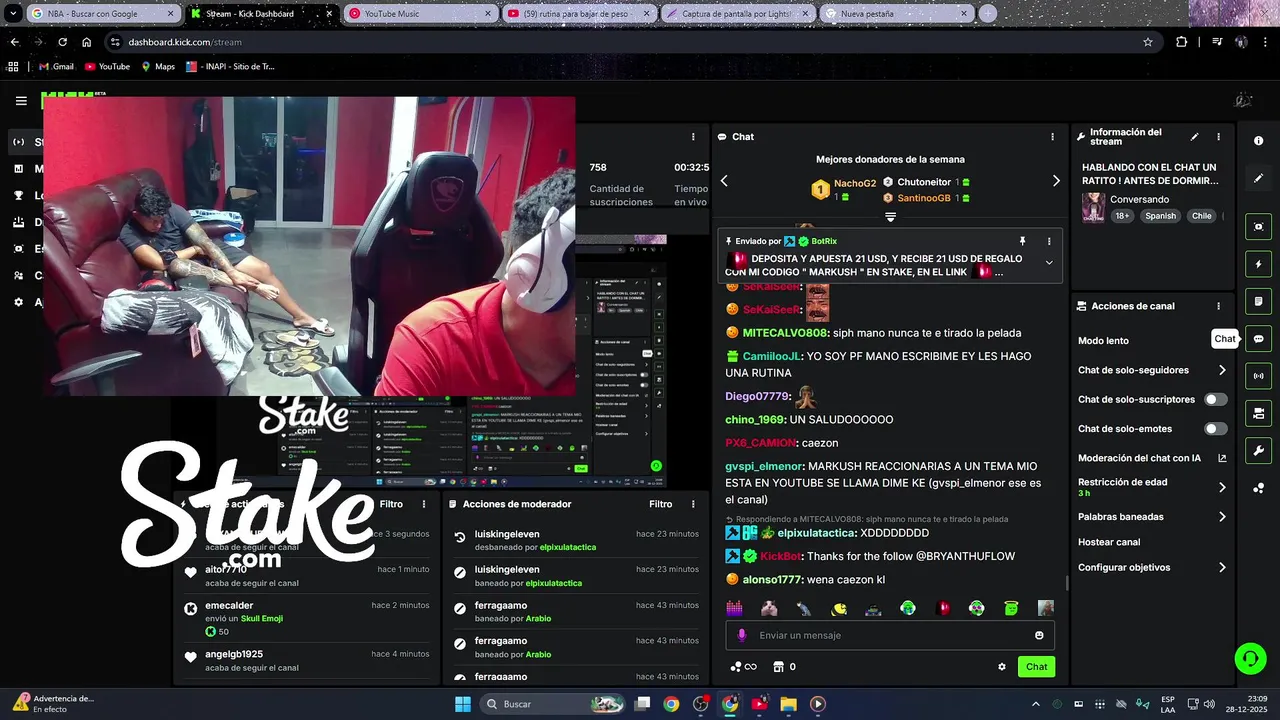Open pinned message three-dot menu
The width and height of the screenshot is (1280, 720).
click(1049, 241)
